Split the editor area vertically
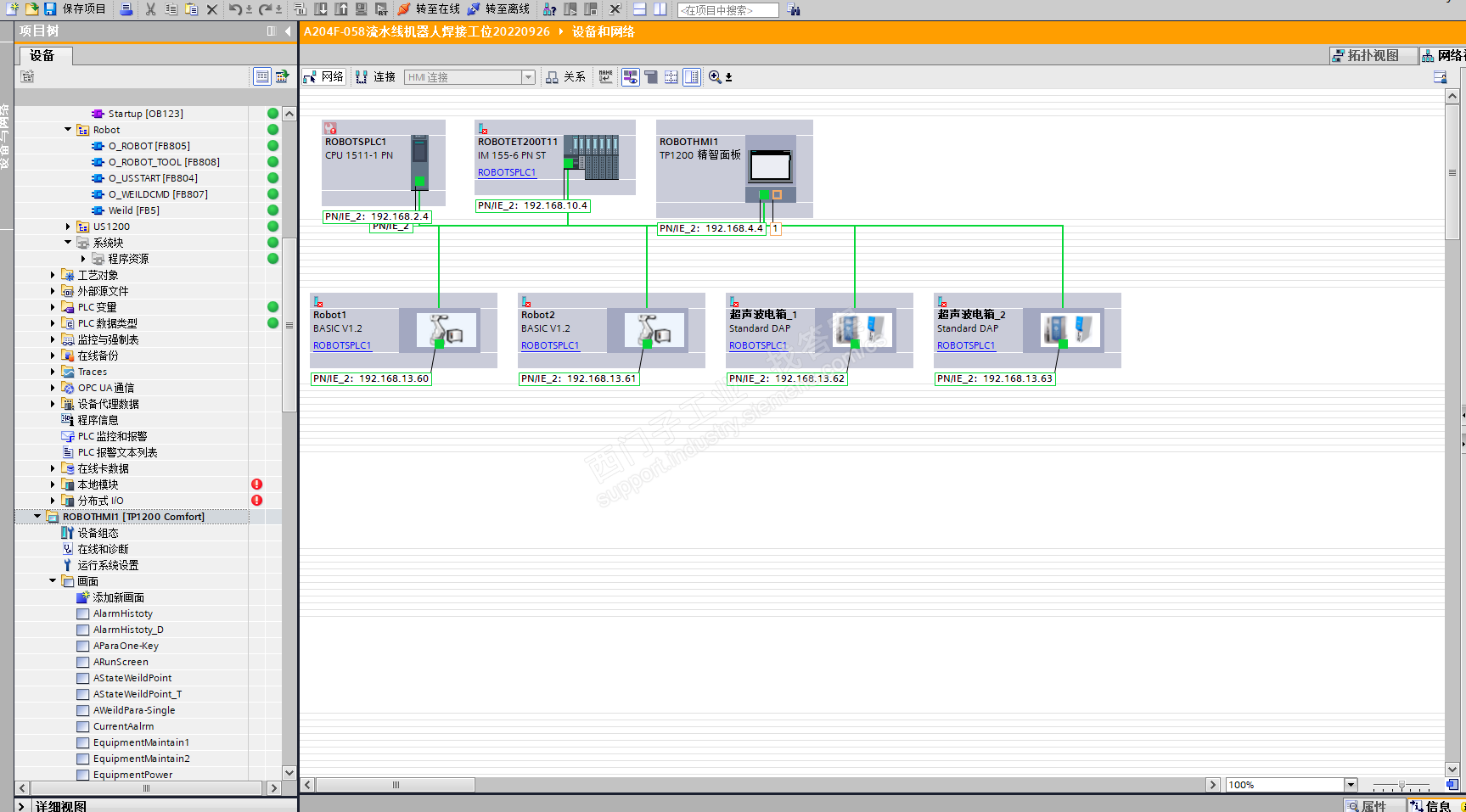1466x812 pixels. tap(660, 9)
